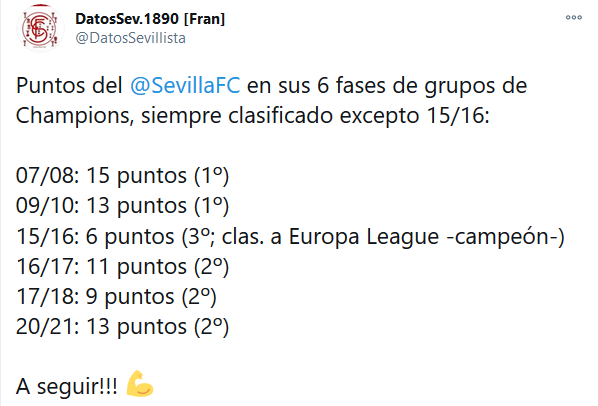Follow the @SevillaFC mention link
The height and width of the screenshot is (406, 598).
185,85
